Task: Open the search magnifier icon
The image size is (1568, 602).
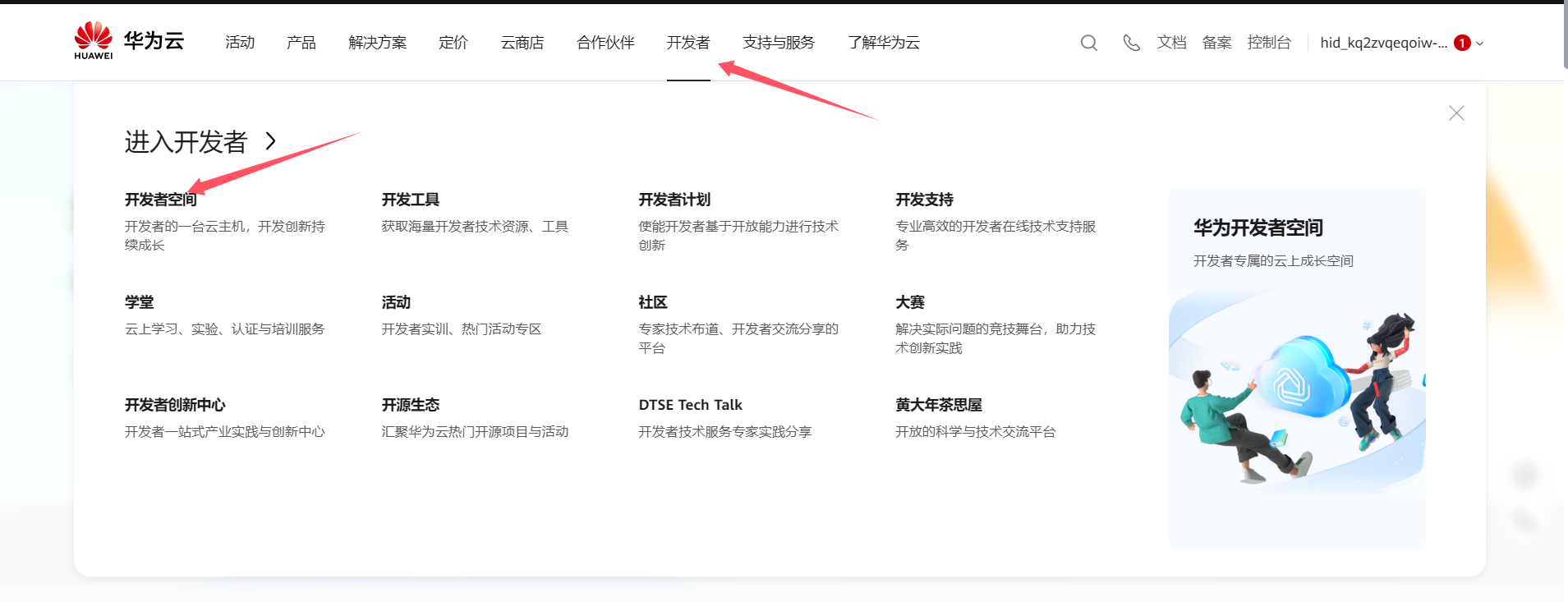Action: pyautogui.click(x=1089, y=43)
